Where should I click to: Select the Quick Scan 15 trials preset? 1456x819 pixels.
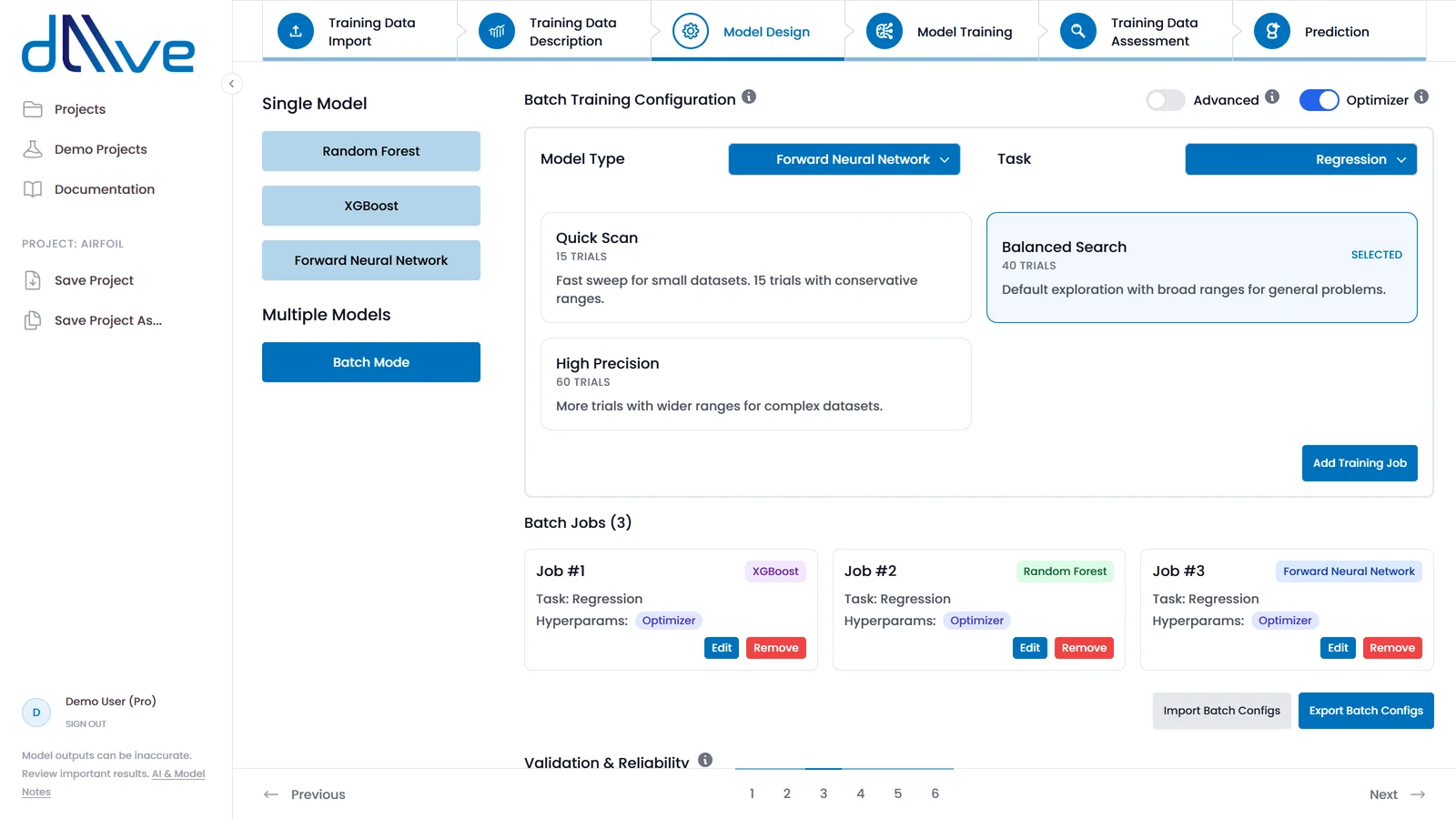pyautogui.click(x=756, y=268)
